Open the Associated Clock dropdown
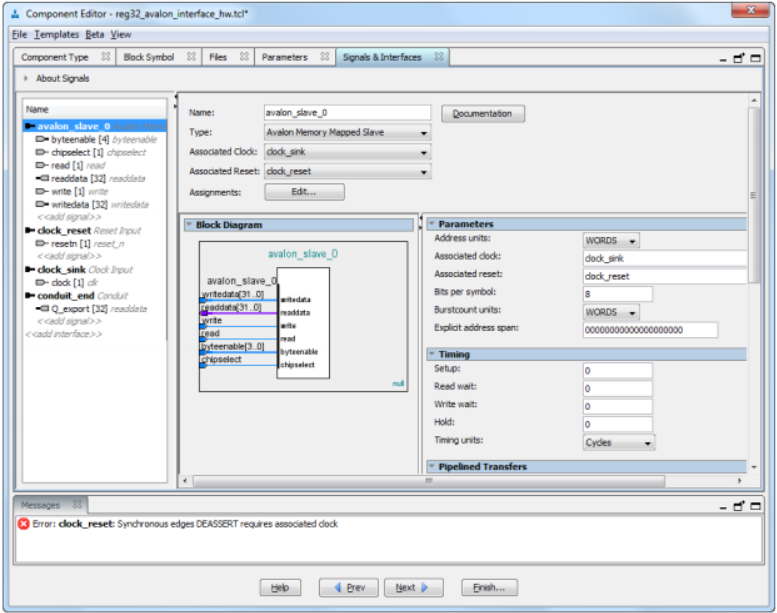The image size is (777, 613). pyautogui.click(x=347, y=152)
